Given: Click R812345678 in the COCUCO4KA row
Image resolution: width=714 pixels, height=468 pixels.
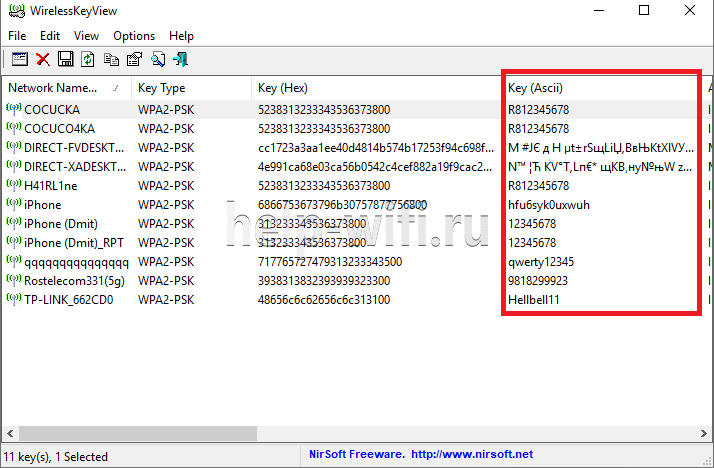Looking at the screenshot, I should pos(538,129).
